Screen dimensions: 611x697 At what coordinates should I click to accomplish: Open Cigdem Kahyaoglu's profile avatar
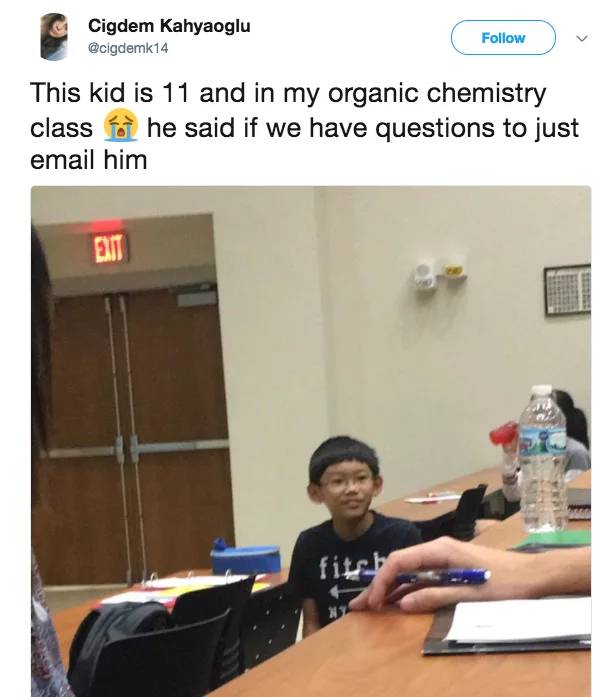54,36
